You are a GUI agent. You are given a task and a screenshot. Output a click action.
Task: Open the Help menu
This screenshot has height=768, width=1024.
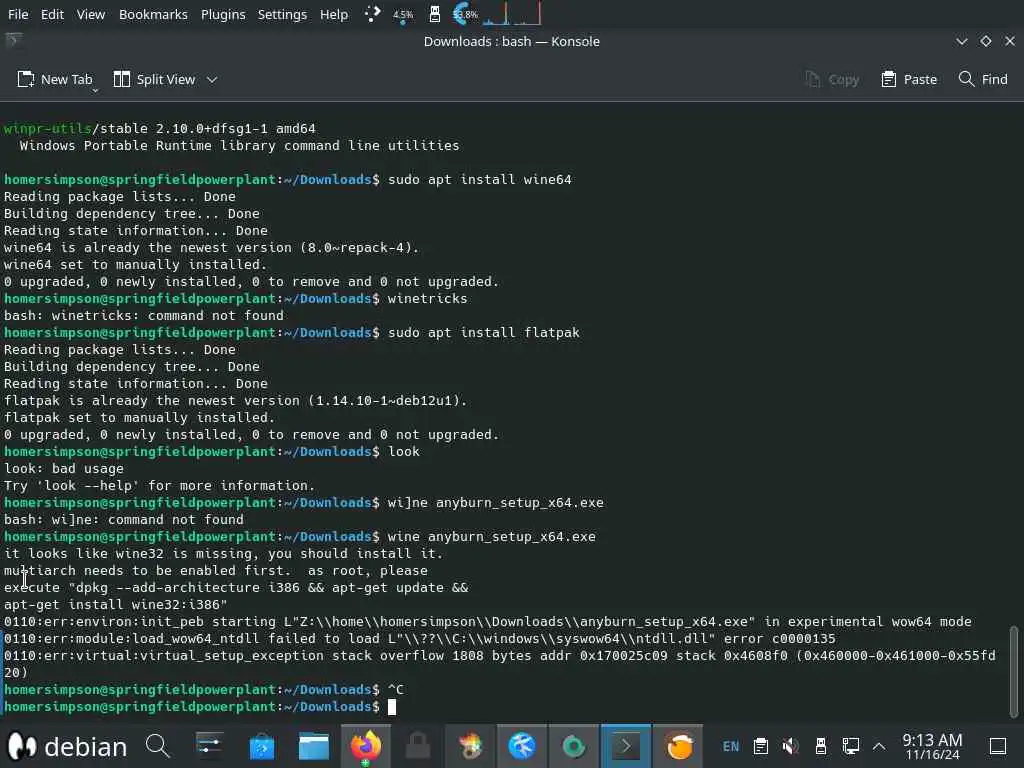tap(334, 14)
